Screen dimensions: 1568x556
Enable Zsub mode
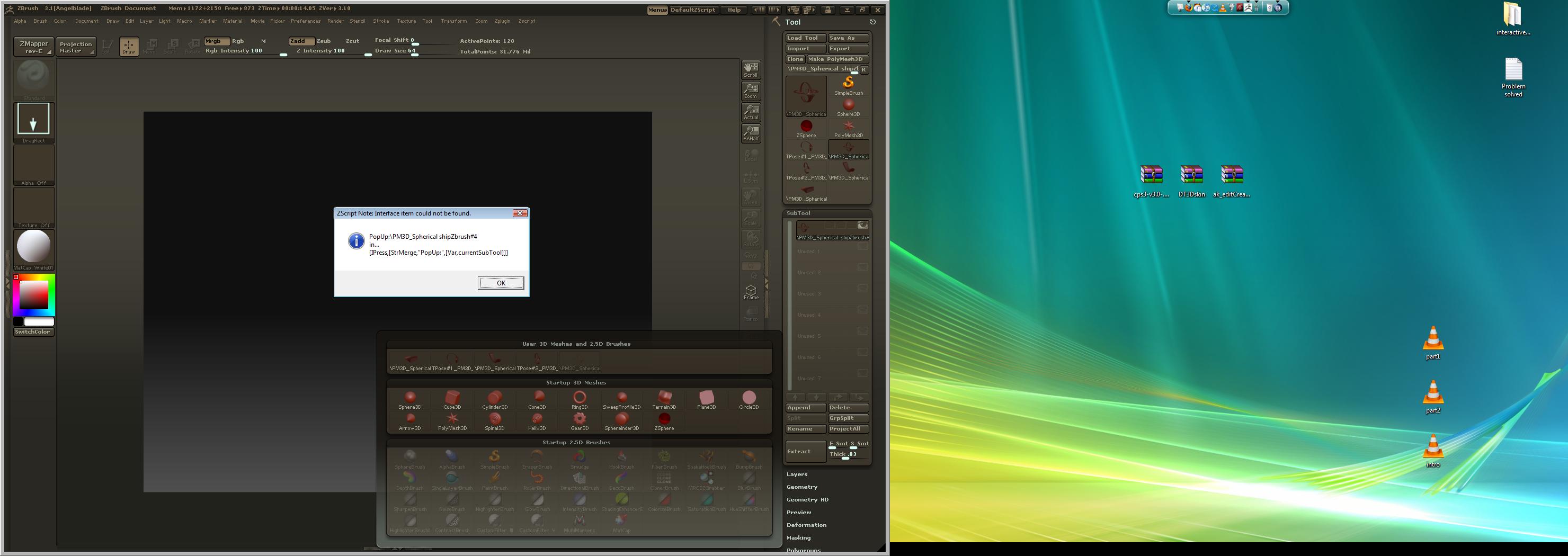[324, 41]
